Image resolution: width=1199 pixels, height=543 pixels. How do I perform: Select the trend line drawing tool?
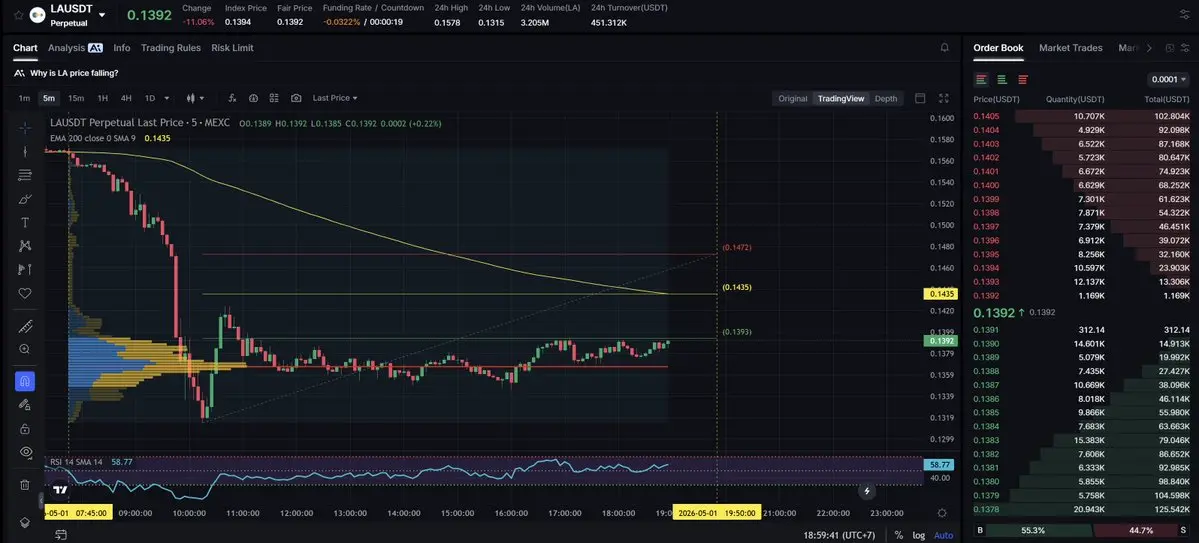tap(24, 151)
